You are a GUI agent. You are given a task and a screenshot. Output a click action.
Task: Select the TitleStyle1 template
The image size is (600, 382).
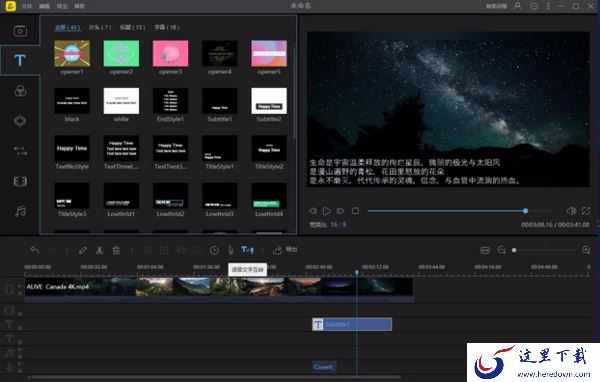click(x=220, y=148)
